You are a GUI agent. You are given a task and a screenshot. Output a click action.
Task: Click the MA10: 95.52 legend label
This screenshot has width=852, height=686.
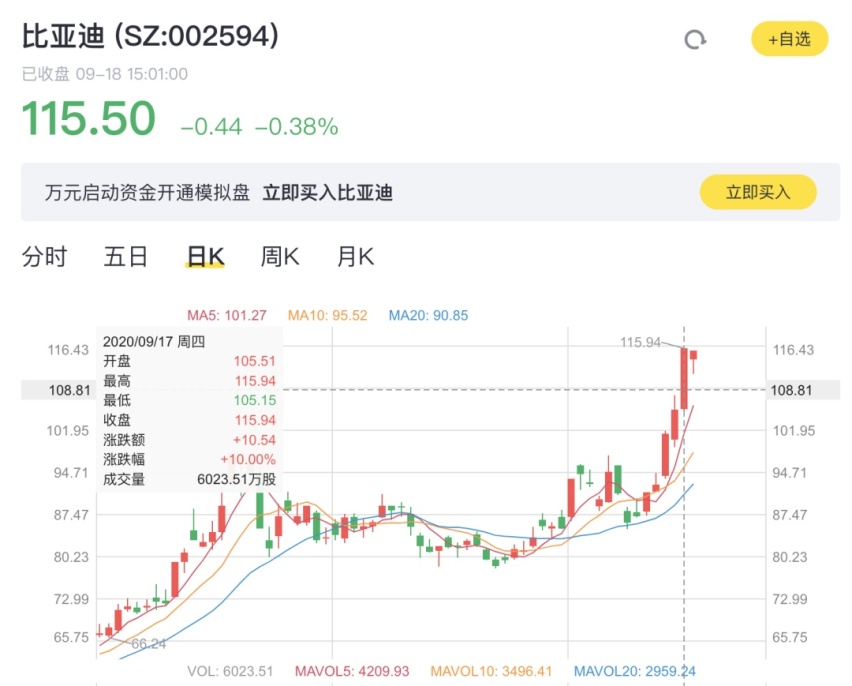click(x=327, y=315)
